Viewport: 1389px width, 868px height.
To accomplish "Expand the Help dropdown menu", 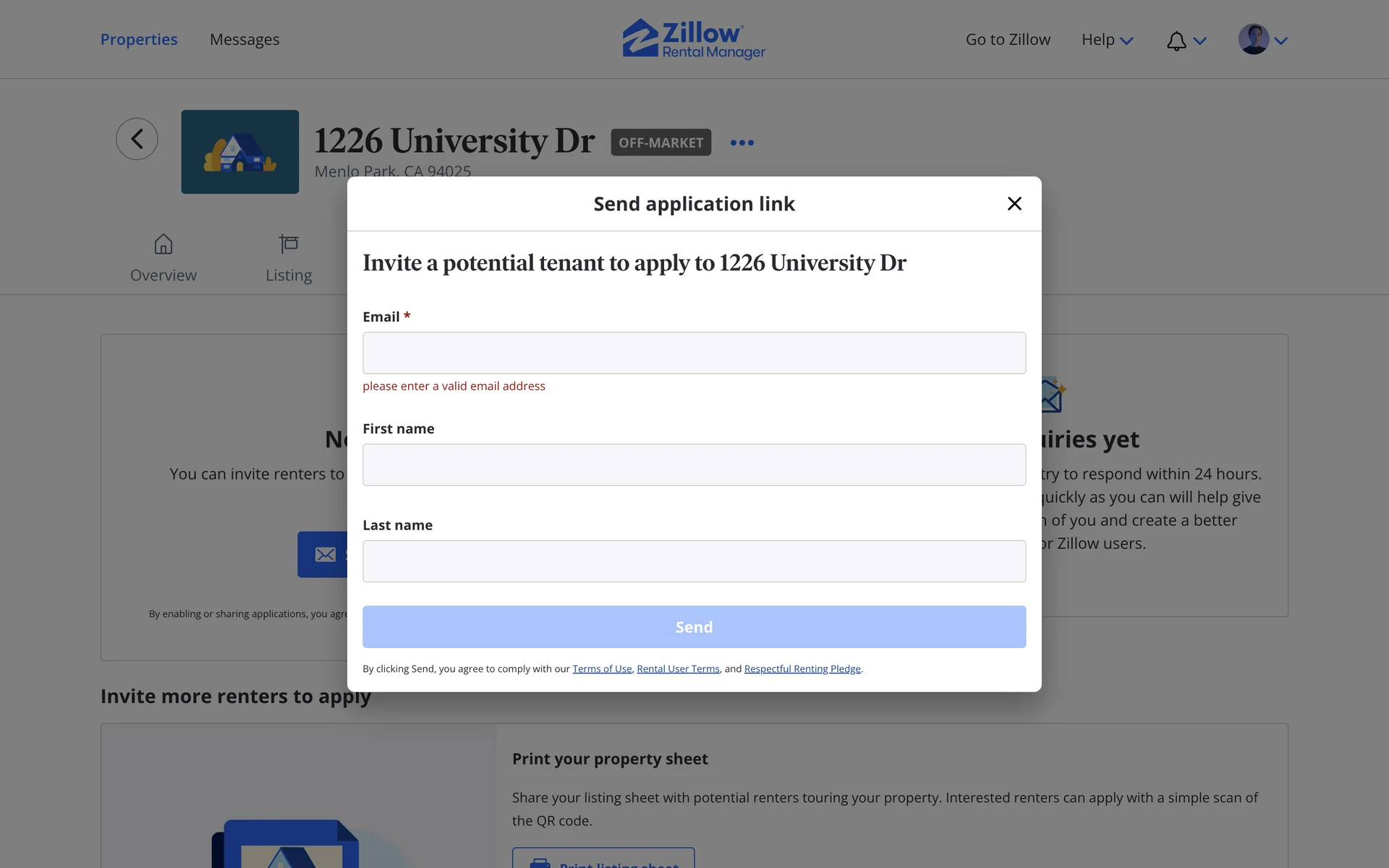I will pyautogui.click(x=1107, y=40).
